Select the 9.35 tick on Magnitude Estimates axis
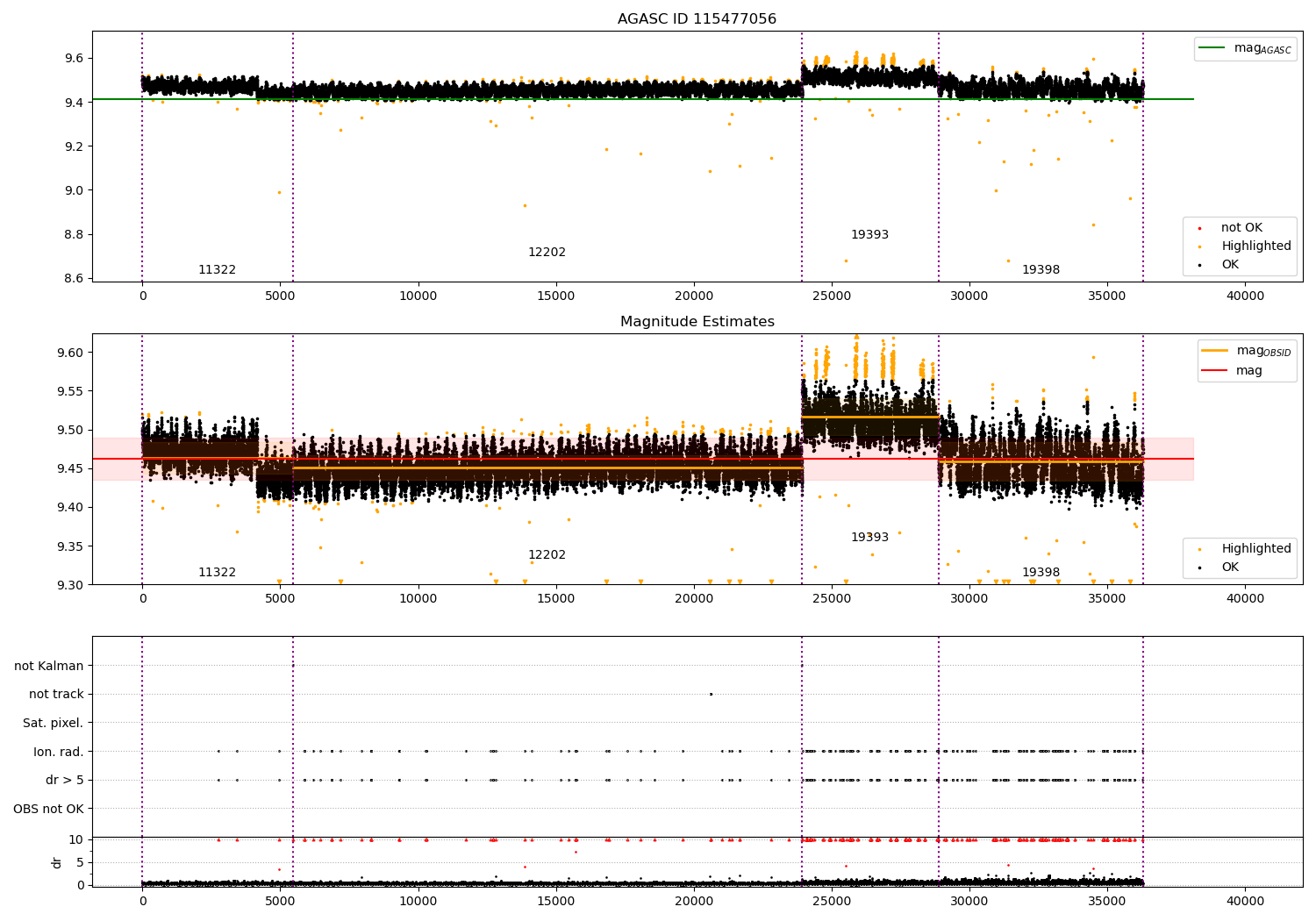The width and height of the screenshot is (1316, 921). pos(70,546)
